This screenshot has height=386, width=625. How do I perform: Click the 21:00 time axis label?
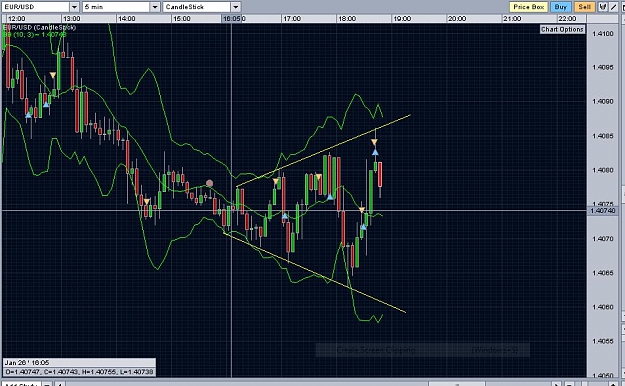[512, 19]
